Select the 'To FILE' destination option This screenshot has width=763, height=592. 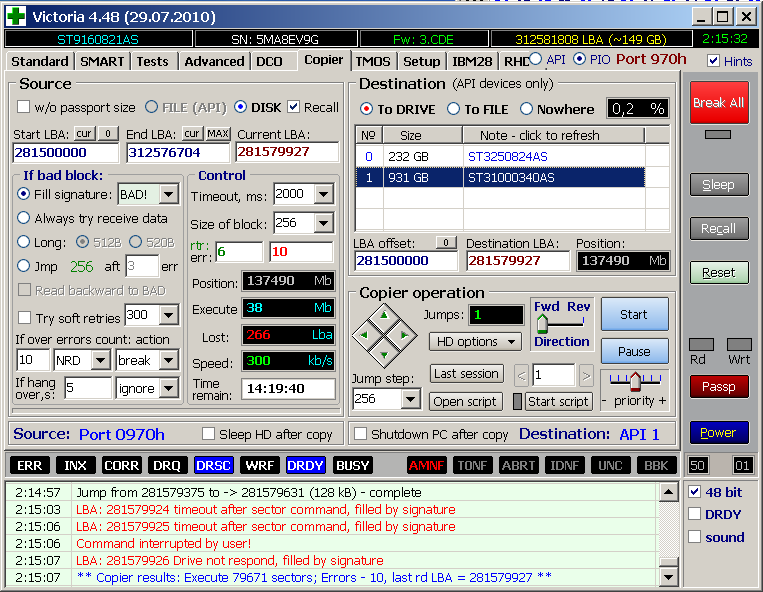click(454, 109)
